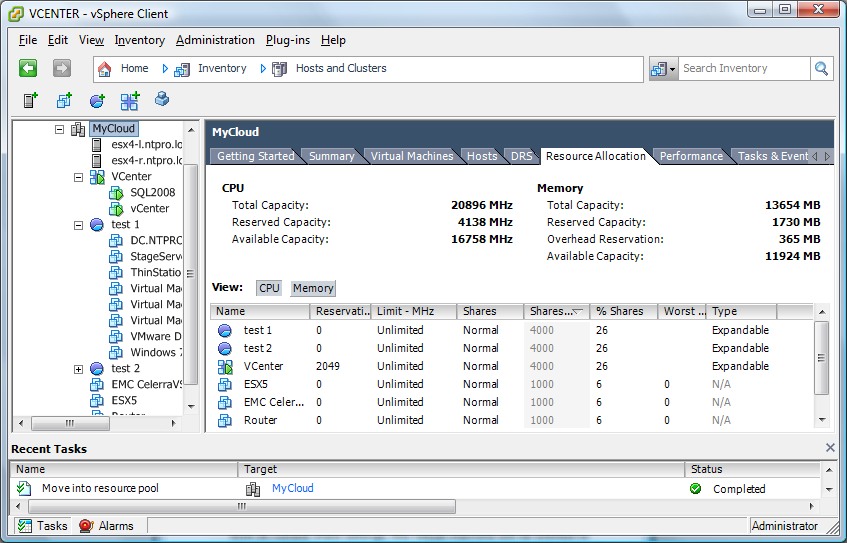This screenshot has width=847, height=543.
Task: Collapse the MyCloud cluster node
Action: click(x=59, y=129)
